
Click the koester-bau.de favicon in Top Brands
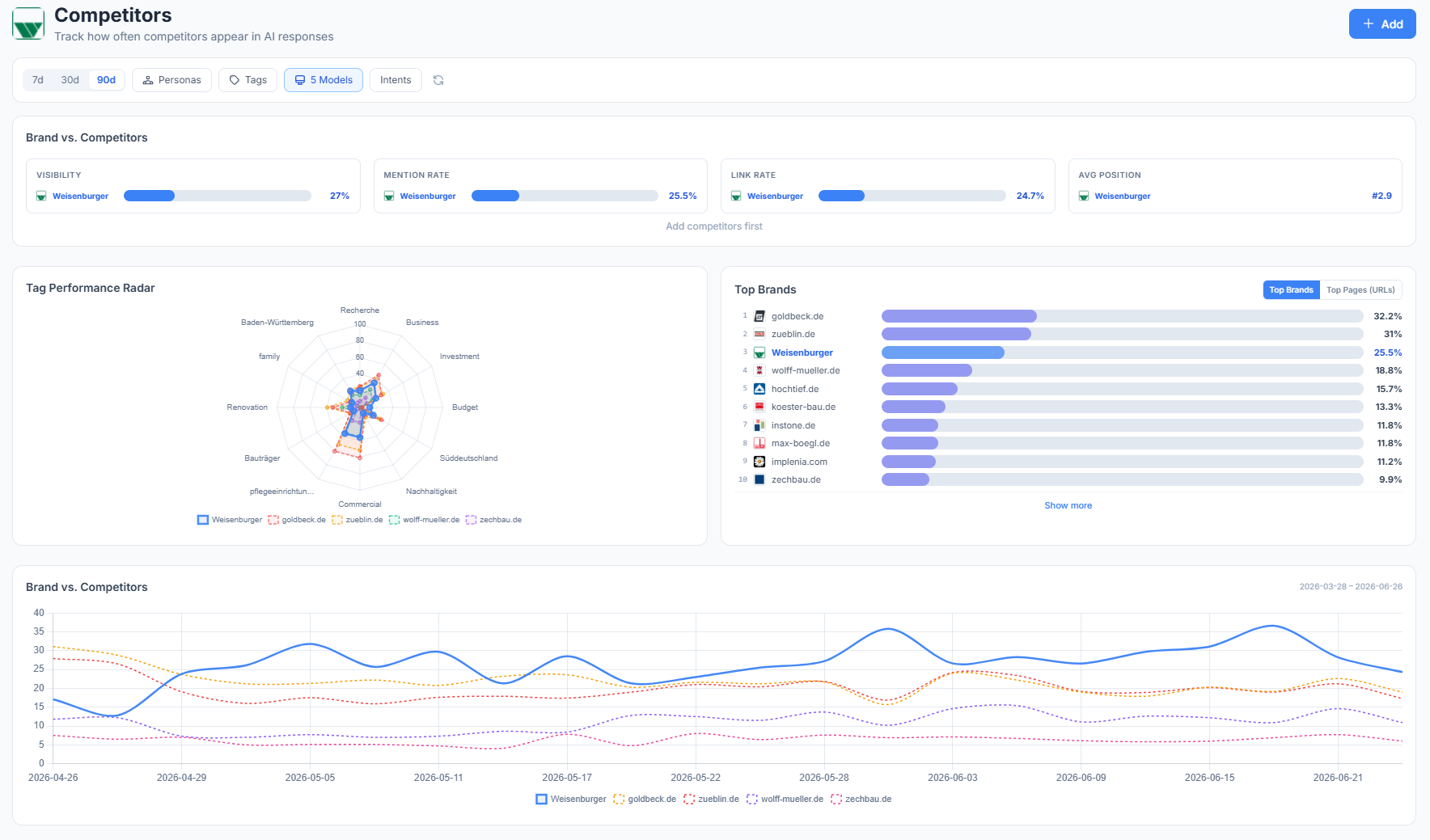click(x=759, y=407)
